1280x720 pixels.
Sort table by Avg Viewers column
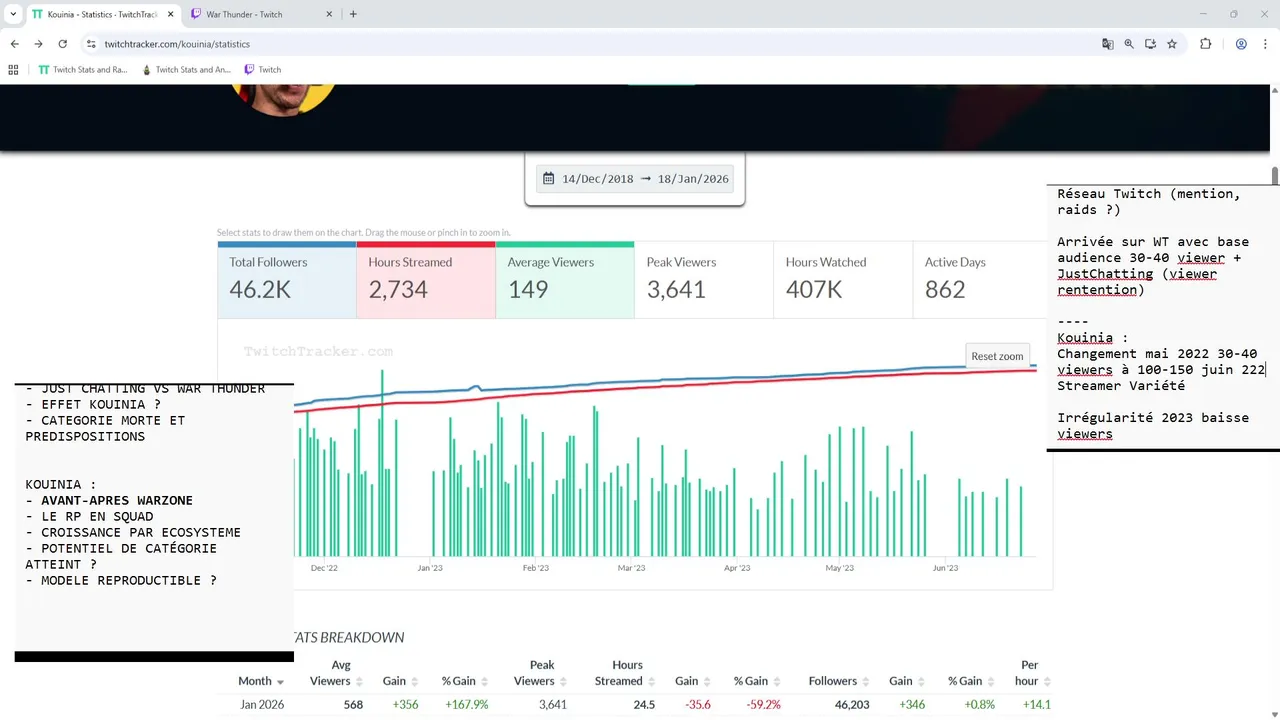pyautogui.click(x=338, y=673)
